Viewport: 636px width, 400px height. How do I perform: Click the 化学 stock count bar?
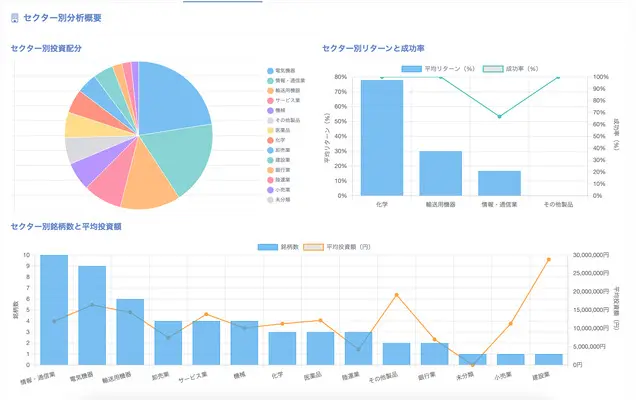click(282, 348)
